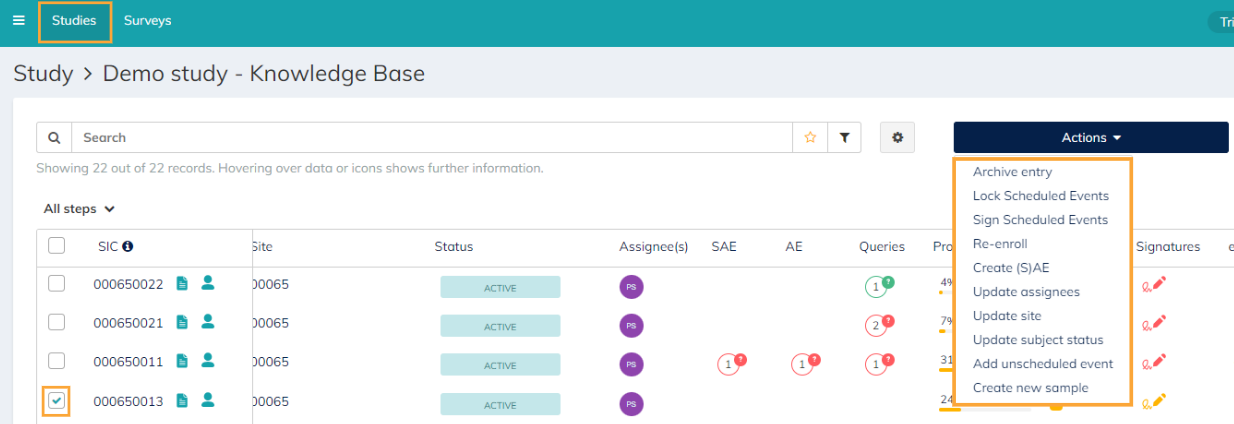Click the info icon beside SIC header
Screen dimensions: 1234x424
pyautogui.click(x=128, y=246)
